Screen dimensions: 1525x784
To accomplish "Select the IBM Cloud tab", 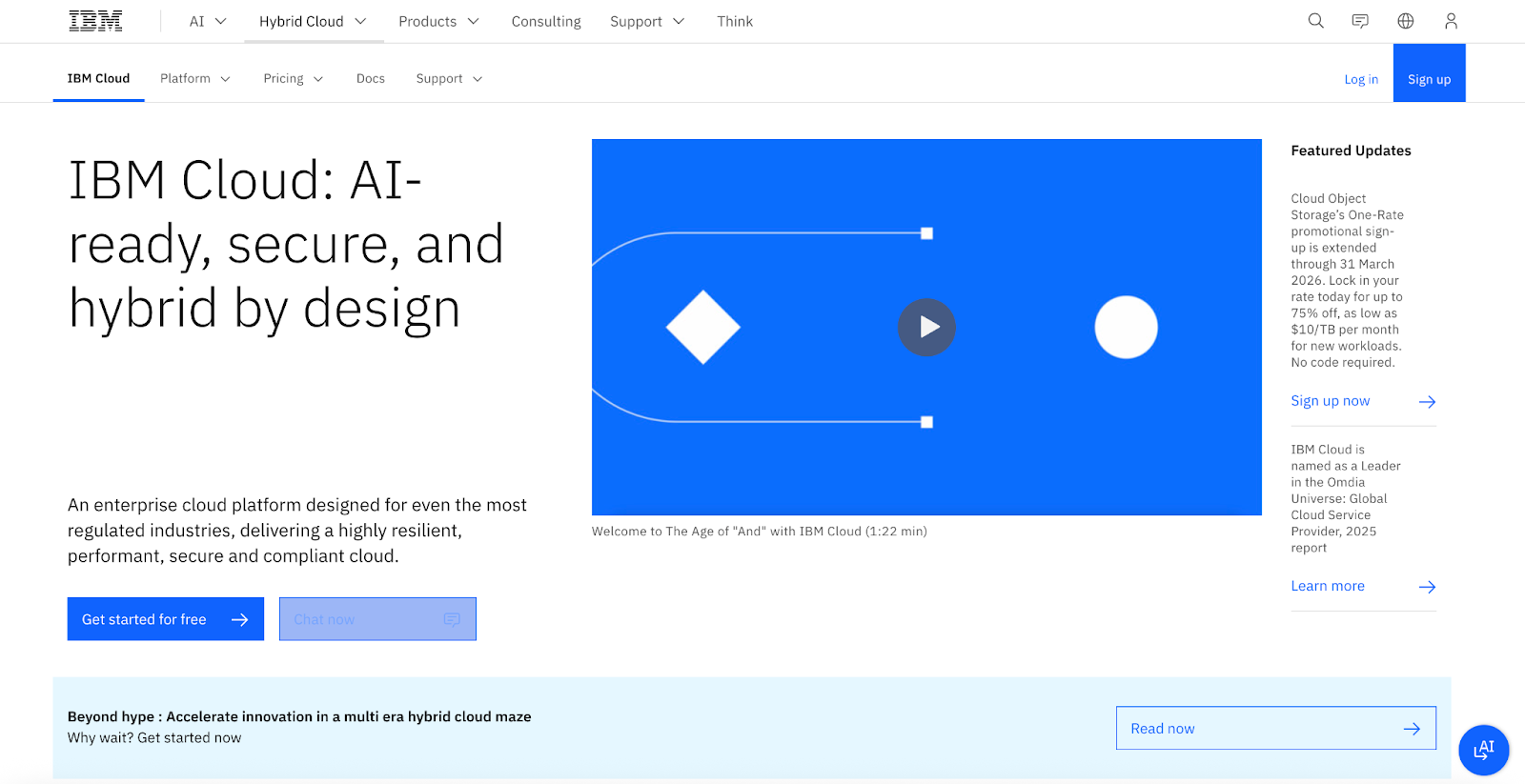I will 98,78.
